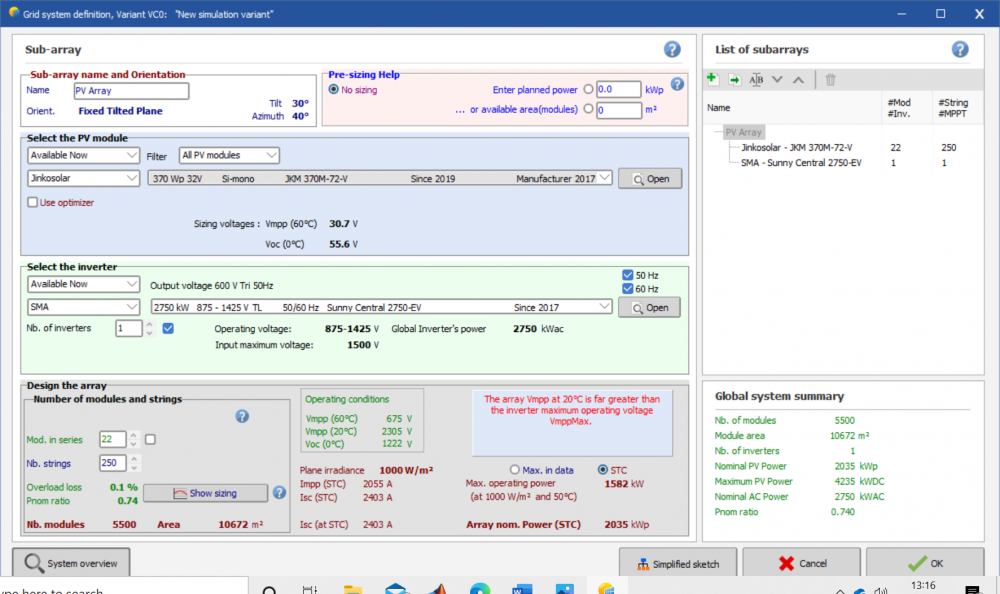
Task: Open the System overview
Action: 71,563
